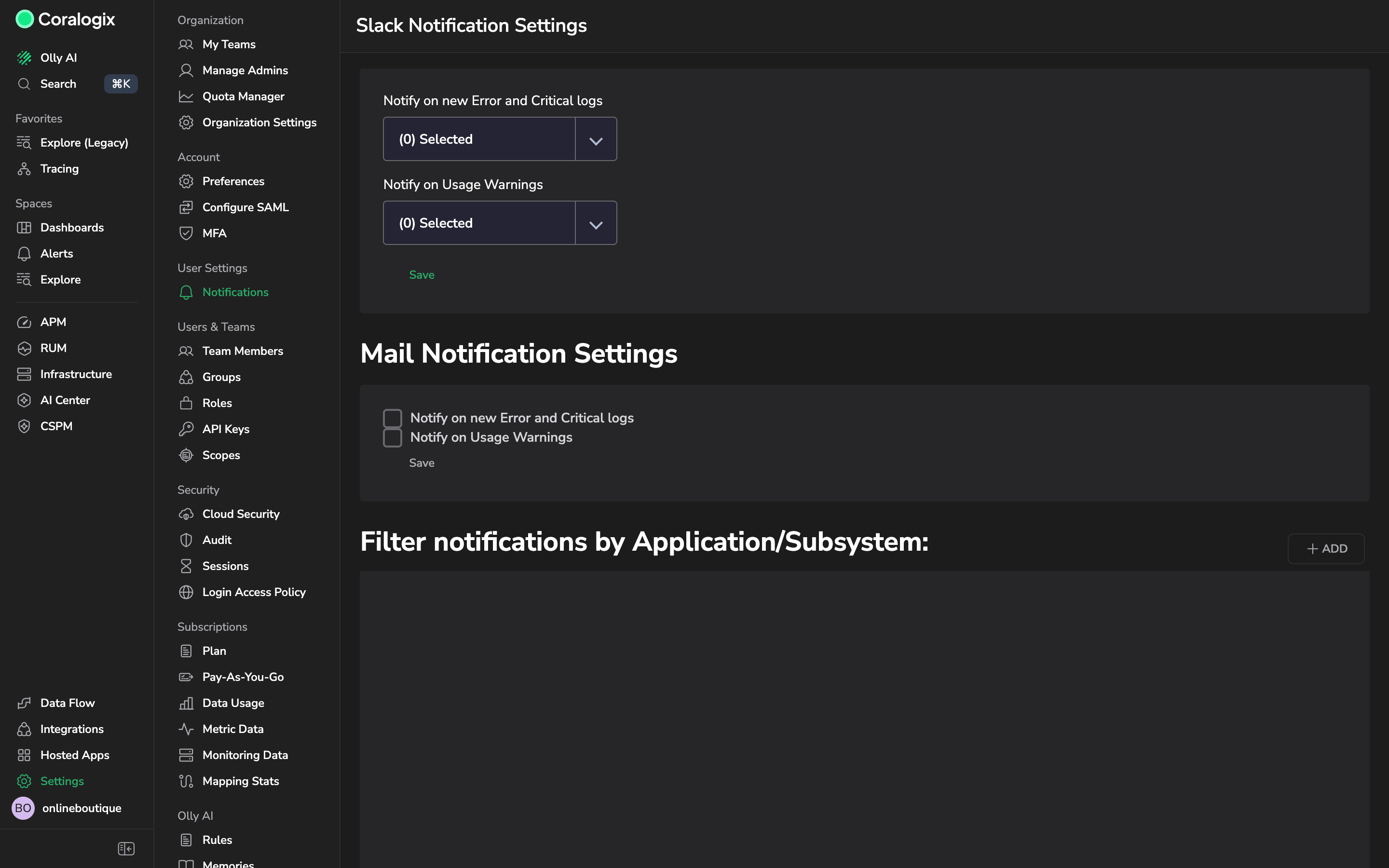Open Quota Manager
Screen dimensions: 1389x868
(x=244, y=96)
